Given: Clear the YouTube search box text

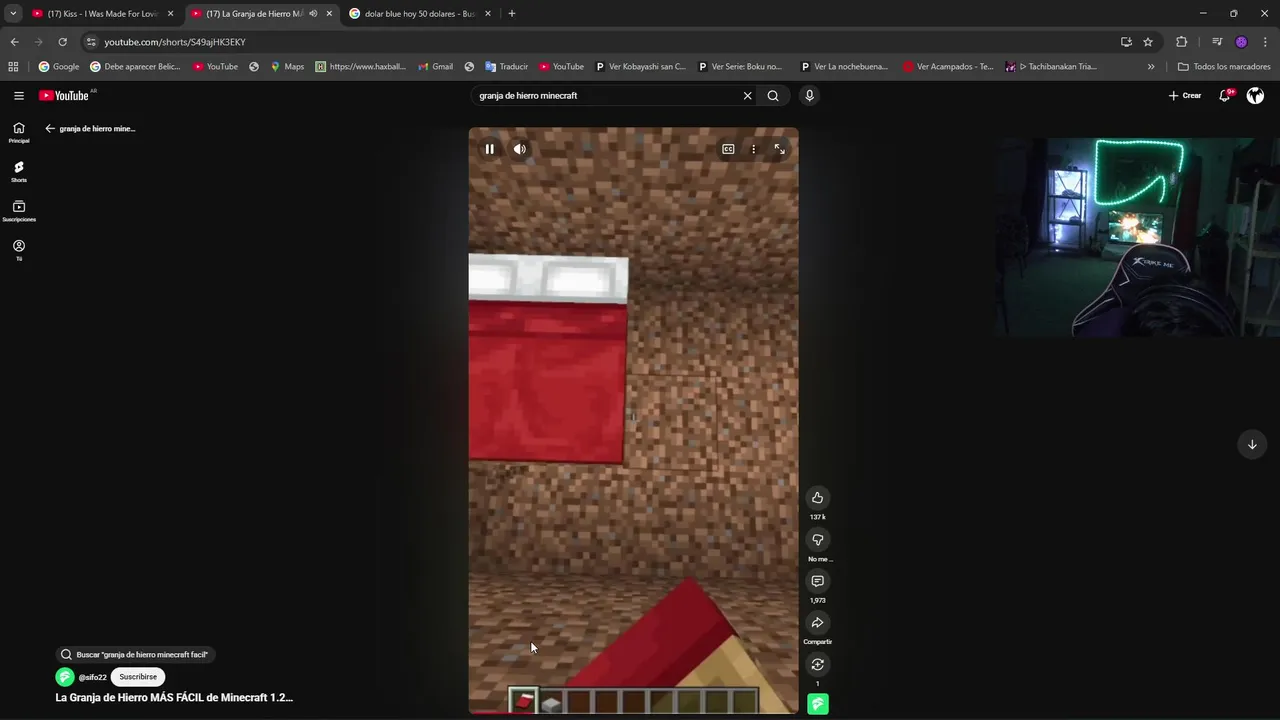Looking at the screenshot, I should click(747, 96).
